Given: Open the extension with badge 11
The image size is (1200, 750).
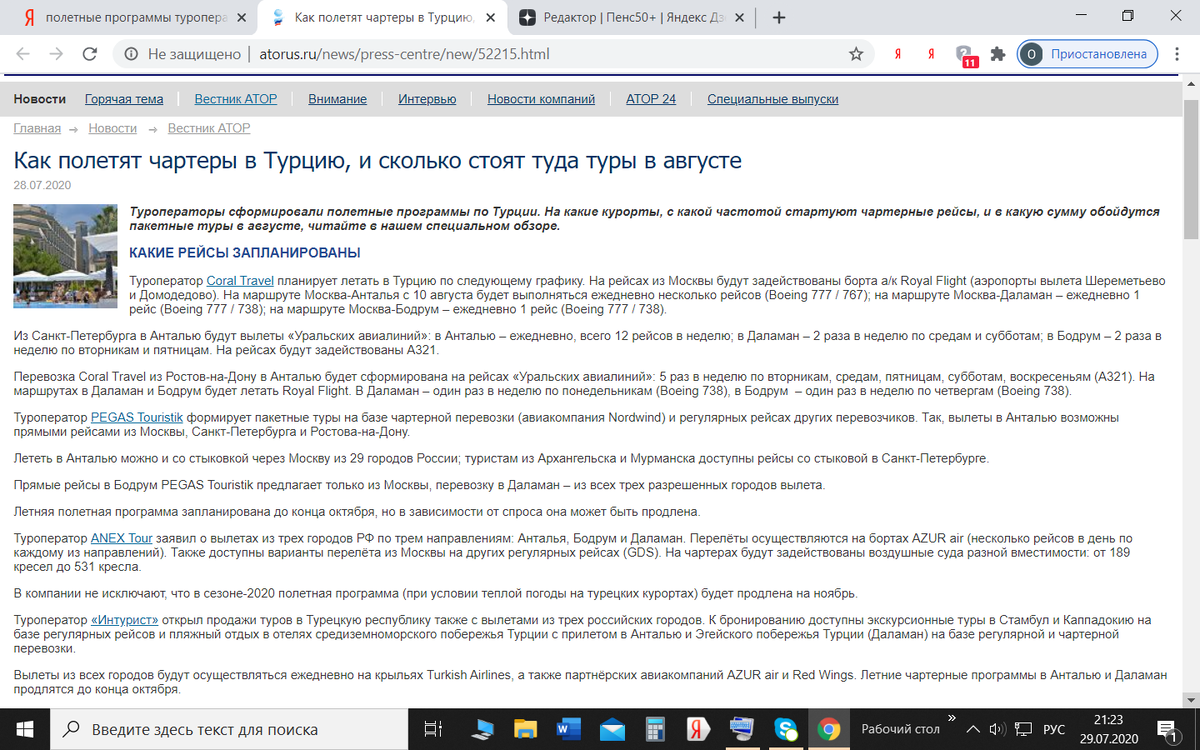Looking at the screenshot, I should (964, 55).
